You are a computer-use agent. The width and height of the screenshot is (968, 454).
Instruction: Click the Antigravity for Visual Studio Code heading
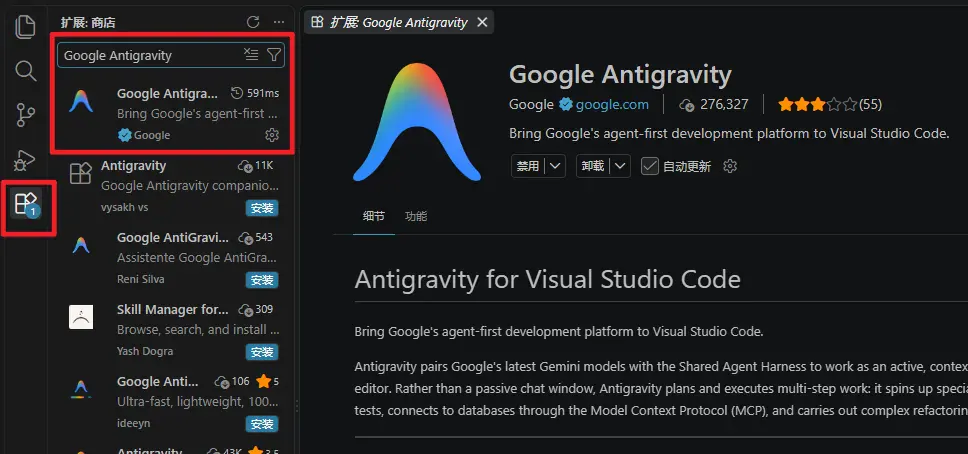click(x=548, y=280)
